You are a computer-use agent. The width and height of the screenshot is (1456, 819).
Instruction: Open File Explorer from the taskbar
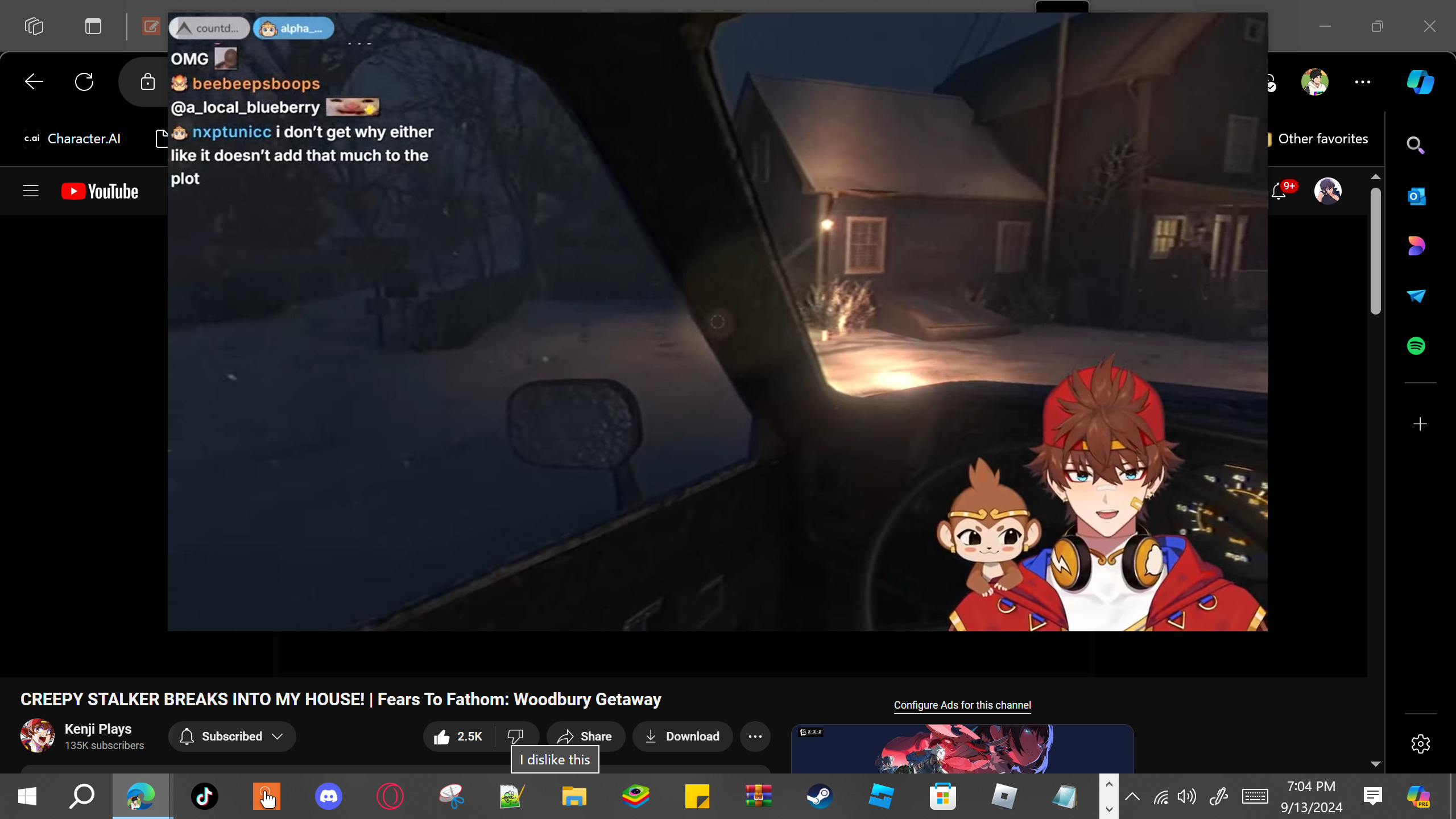click(574, 796)
